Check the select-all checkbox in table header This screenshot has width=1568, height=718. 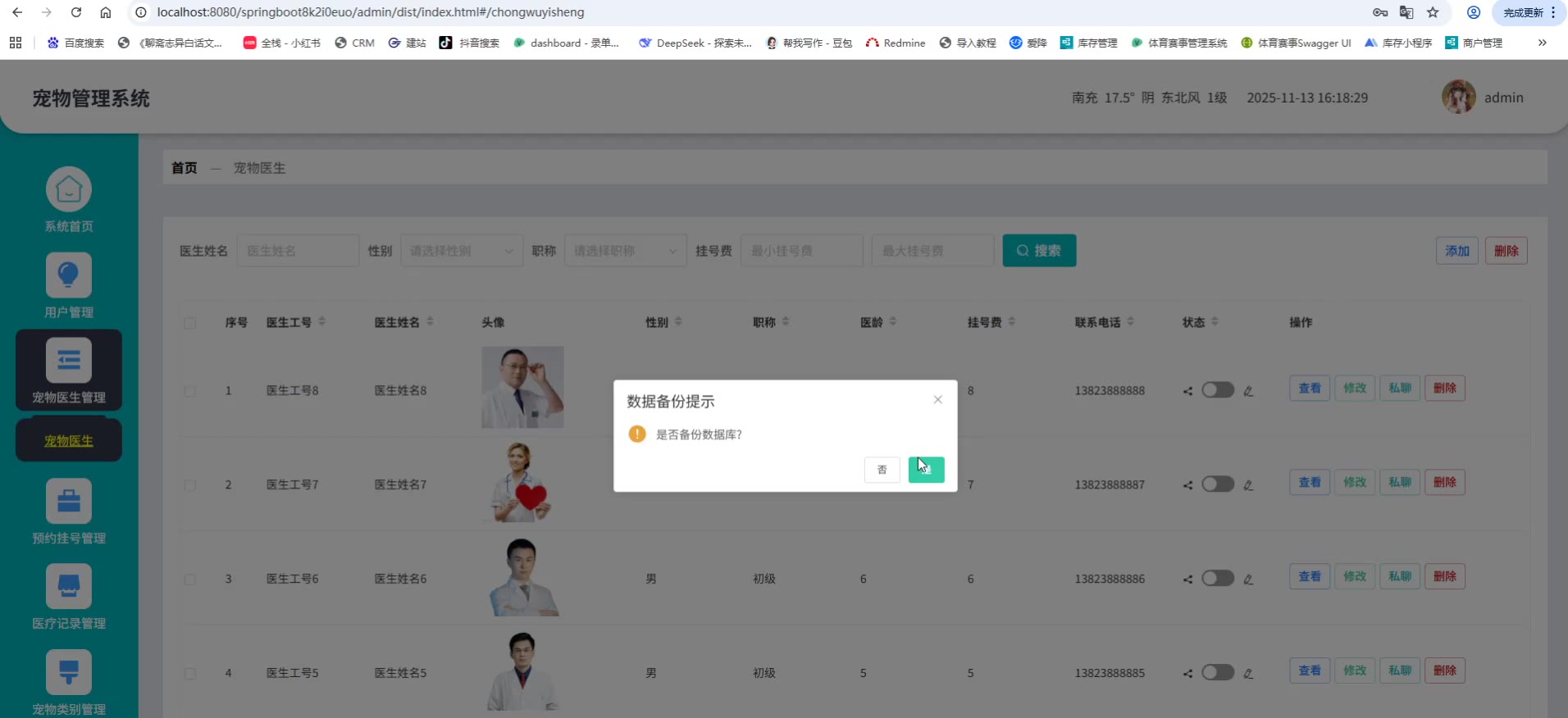[x=190, y=323]
